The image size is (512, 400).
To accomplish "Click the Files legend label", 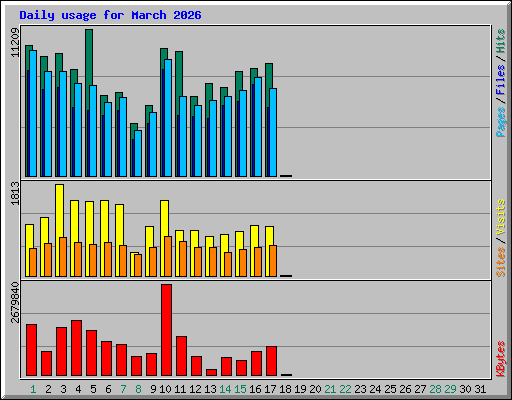I will pos(500,79).
